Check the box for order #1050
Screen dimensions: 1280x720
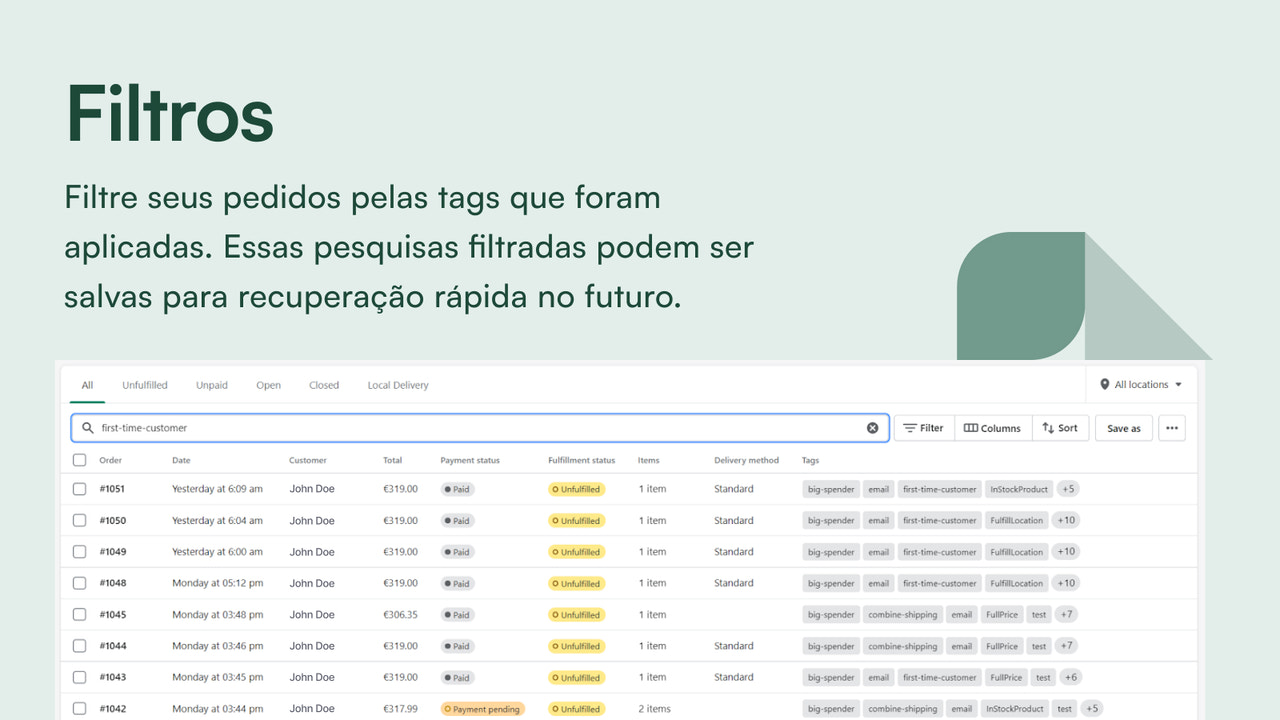(80, 520)
